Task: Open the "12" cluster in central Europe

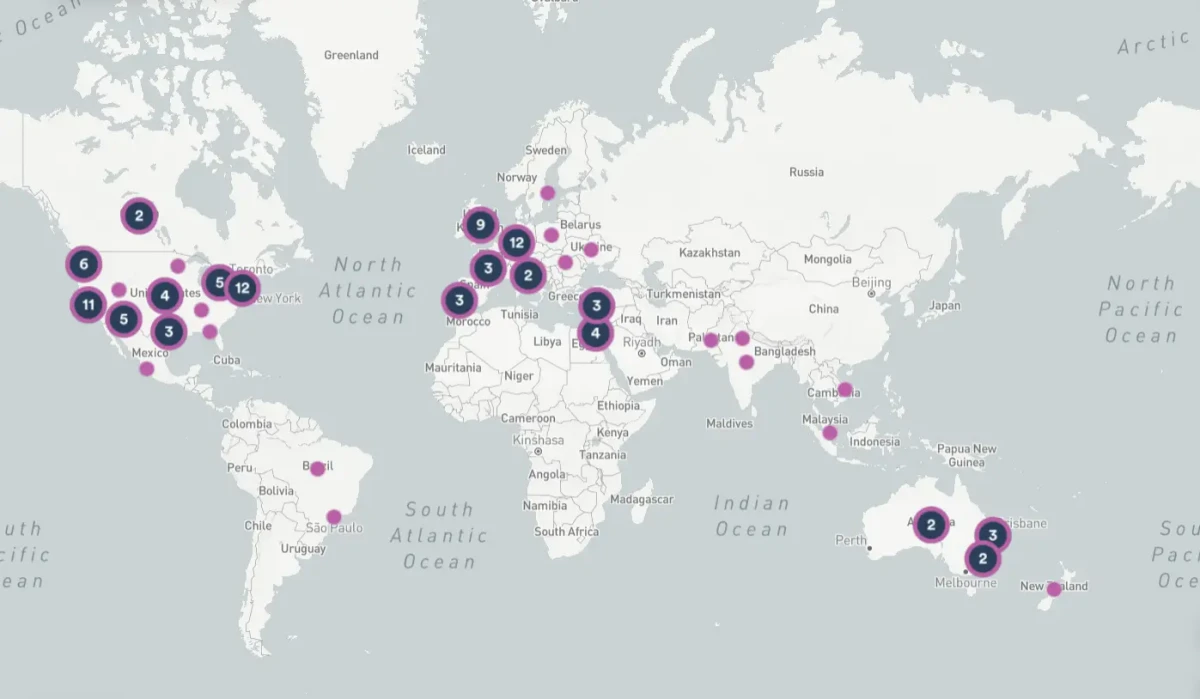Action: click(517, 241)
